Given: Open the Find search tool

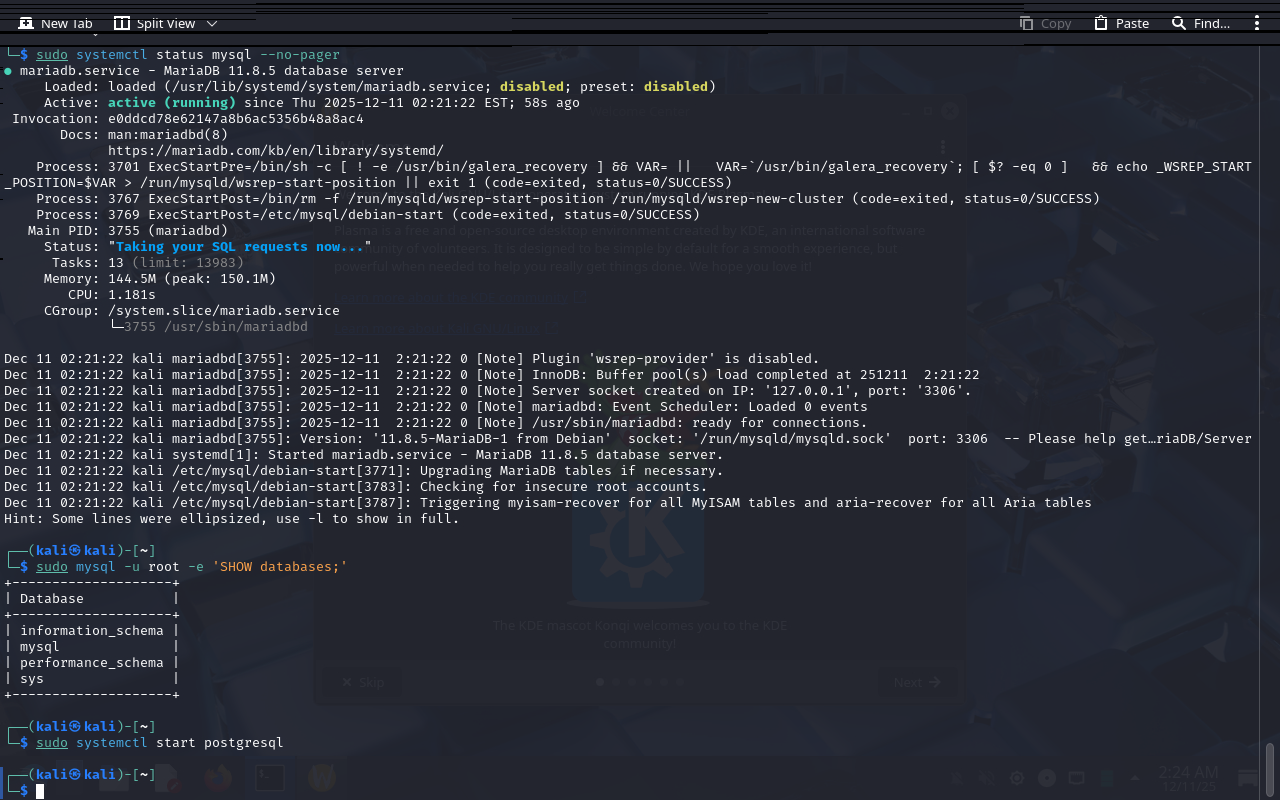Looking at the screenshot, I should (1200, 23).
